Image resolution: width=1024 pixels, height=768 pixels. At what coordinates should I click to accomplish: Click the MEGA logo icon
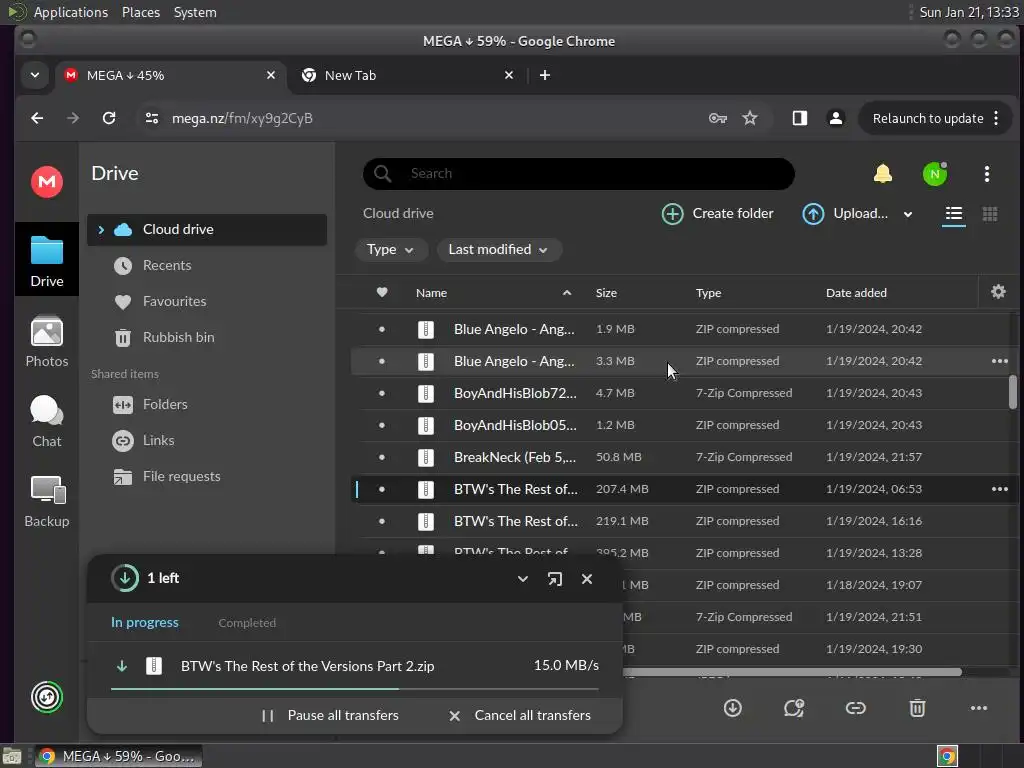coord(47,182)
